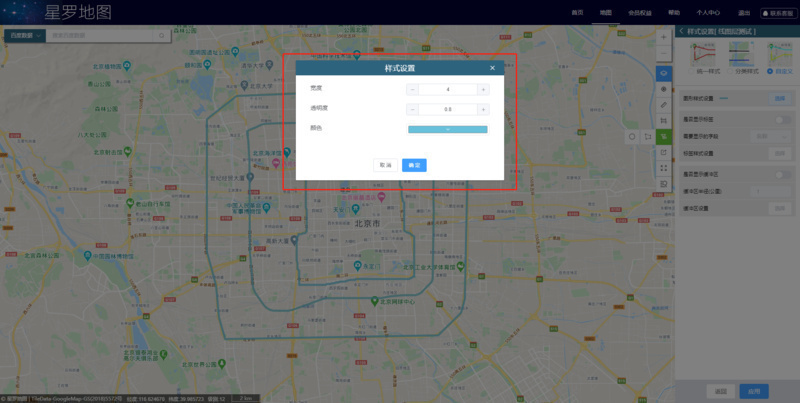Click 选择 beside 标签样式设置
The height and width of the screenshot is (403, 800).
coord(780,154)
